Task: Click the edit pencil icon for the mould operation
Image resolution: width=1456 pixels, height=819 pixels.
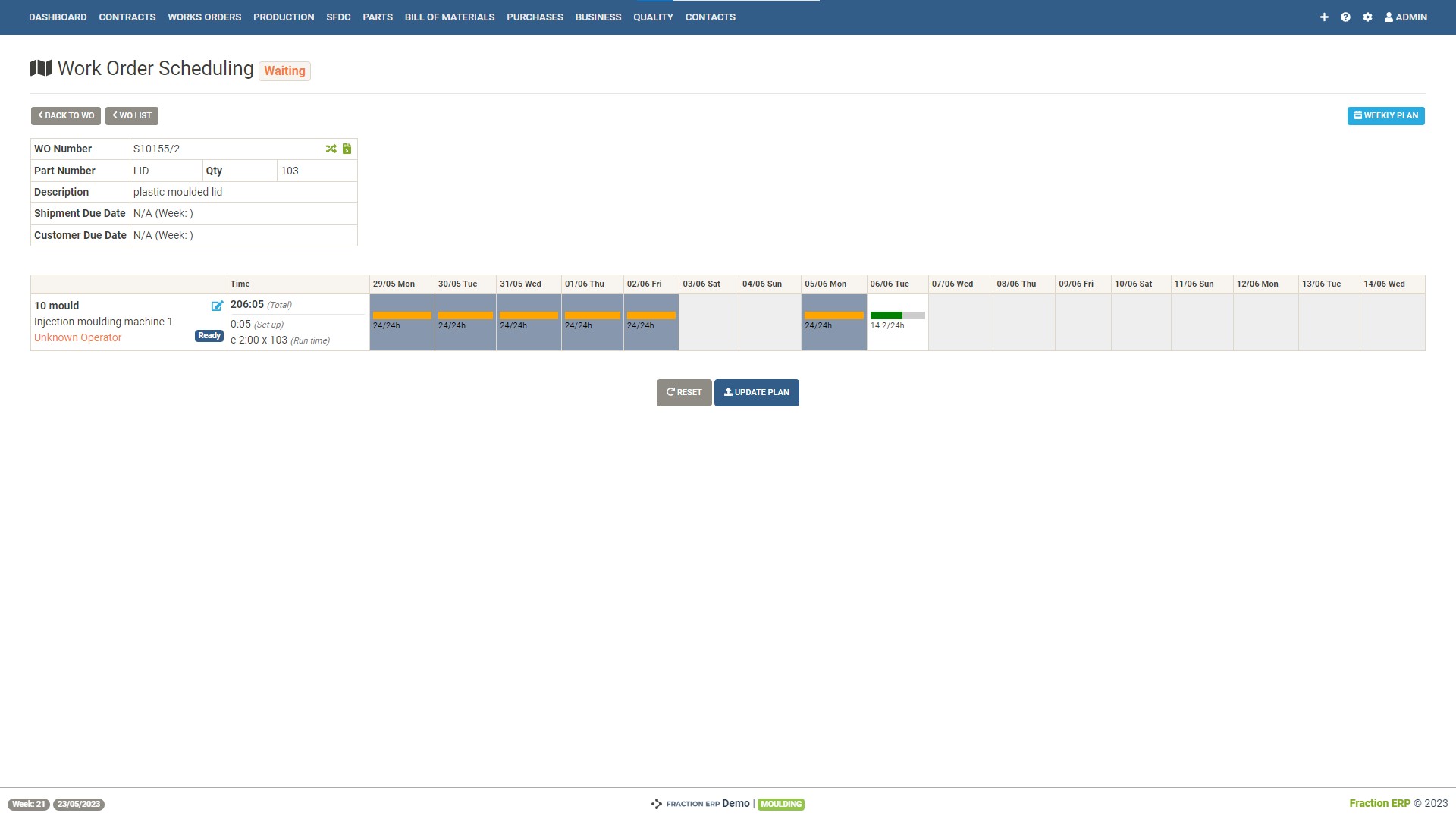Action: pos(217,306)
